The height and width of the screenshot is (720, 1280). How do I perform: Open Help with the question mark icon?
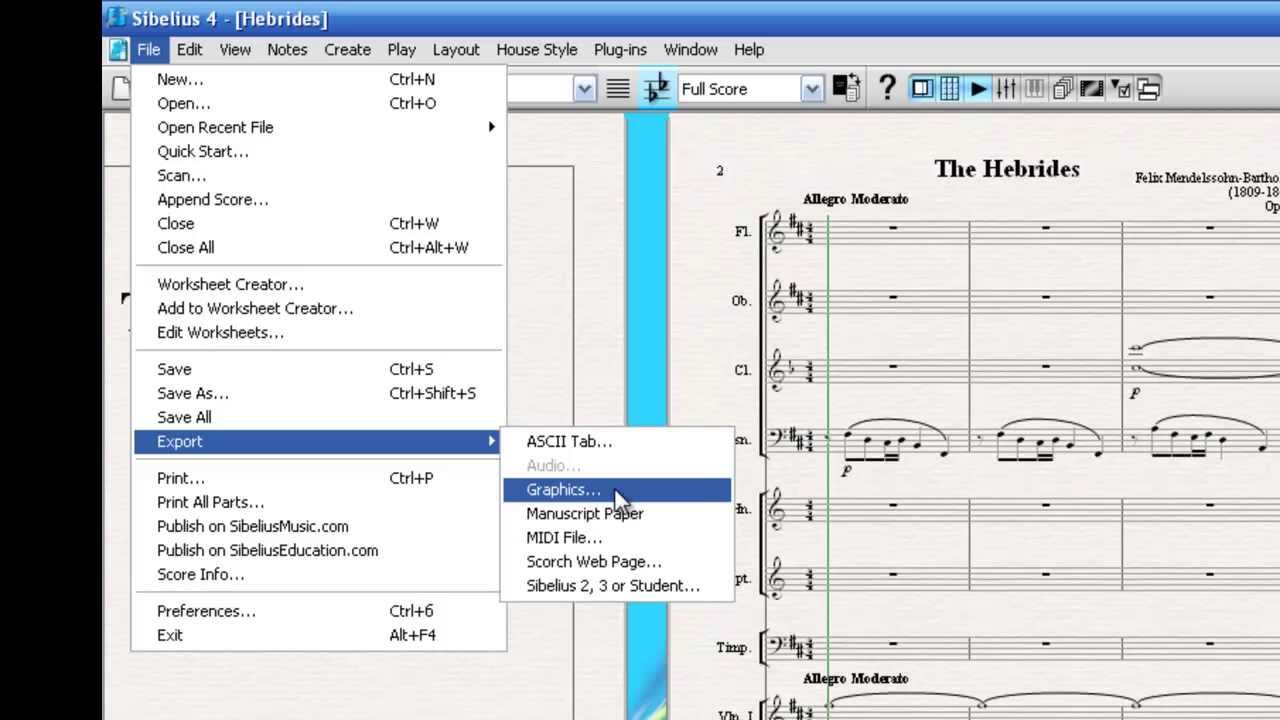887,89
